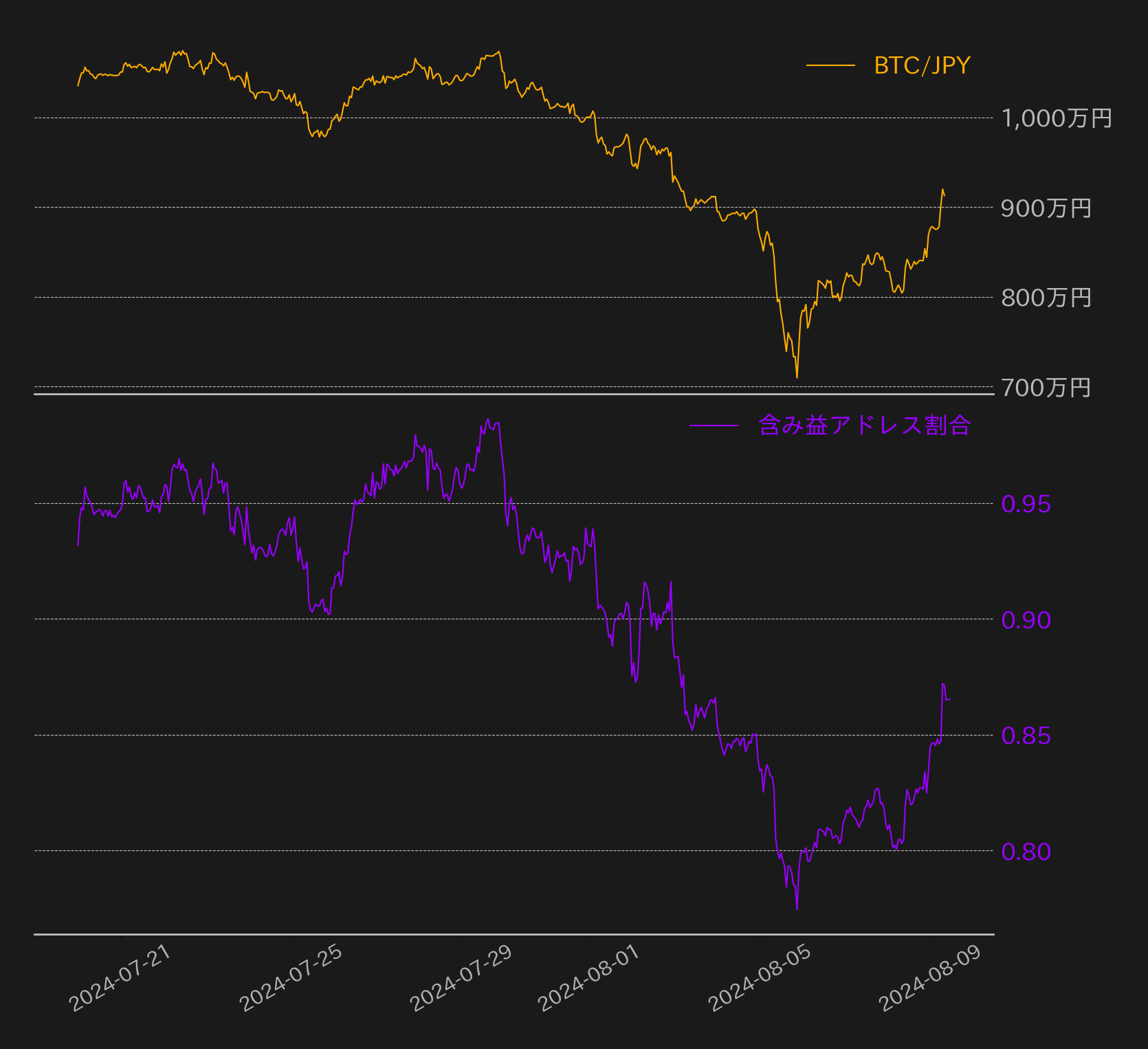Image resolution: width=1148 pixels, height=1049 pixels.
Task: Select the 900万円 axis label
Action: pyautogui.click(x=1046, y=208)
